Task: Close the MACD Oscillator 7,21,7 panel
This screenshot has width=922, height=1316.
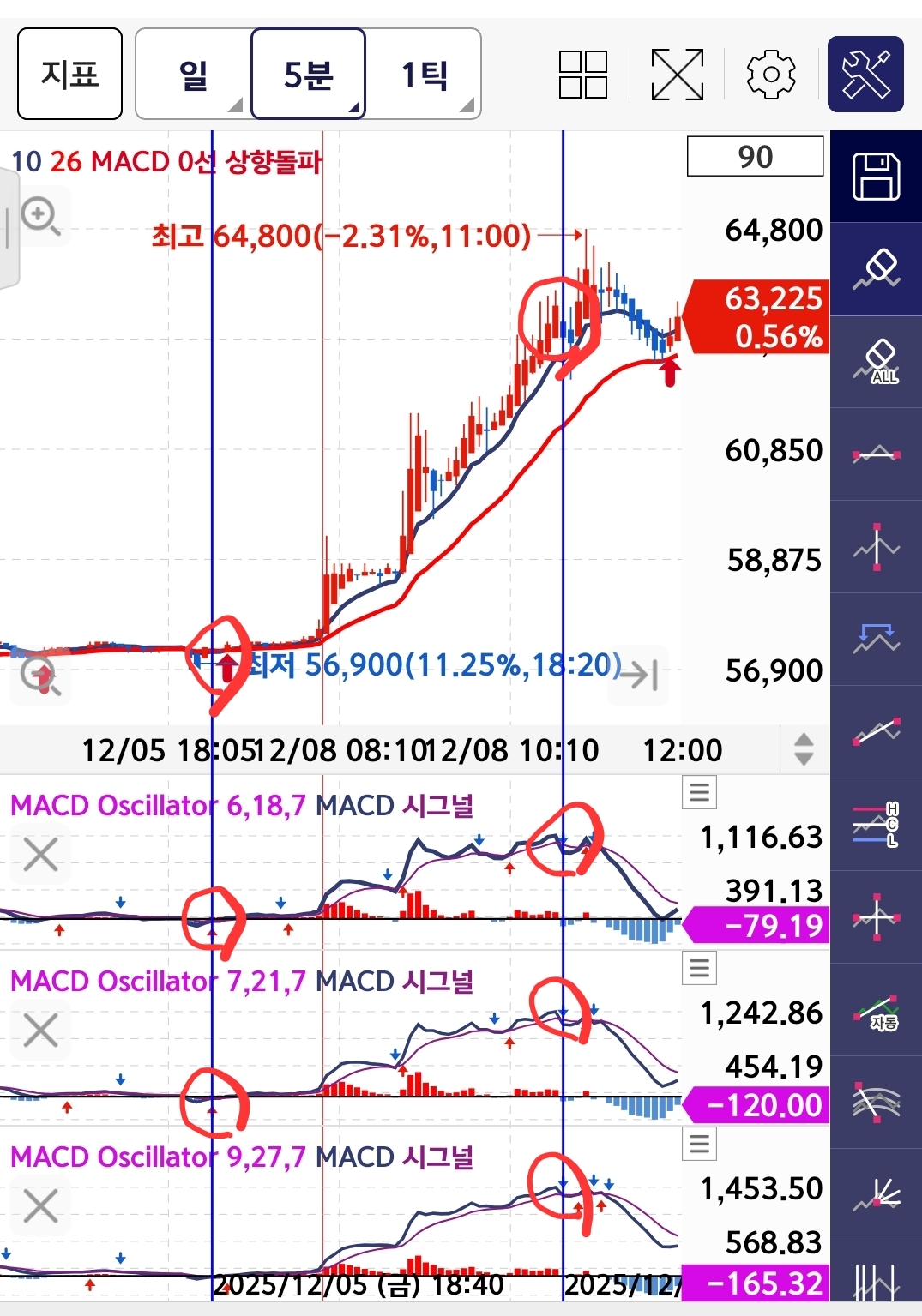Action: (40, 1031)
